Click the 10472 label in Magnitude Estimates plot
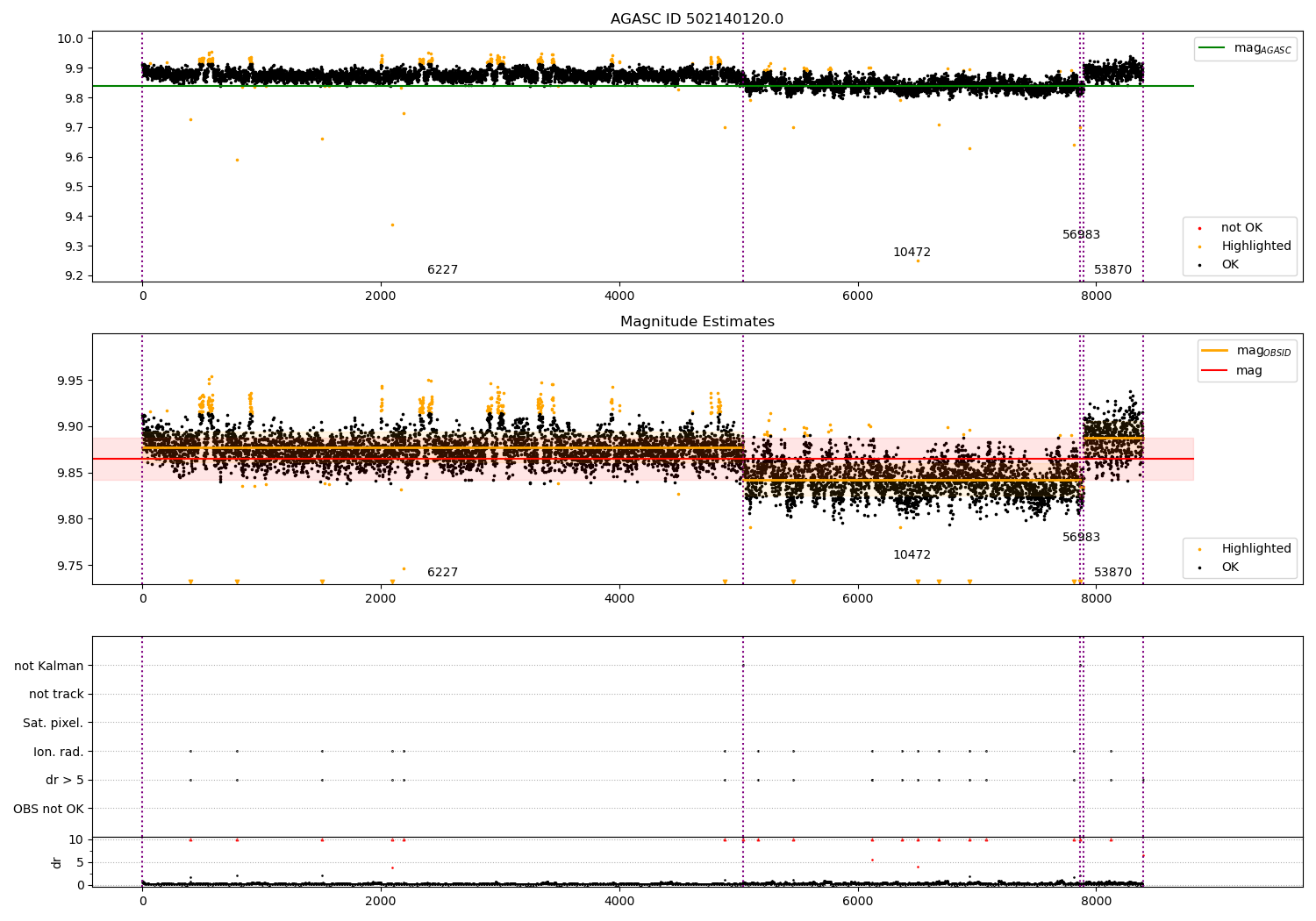 (x=912, y=555)
